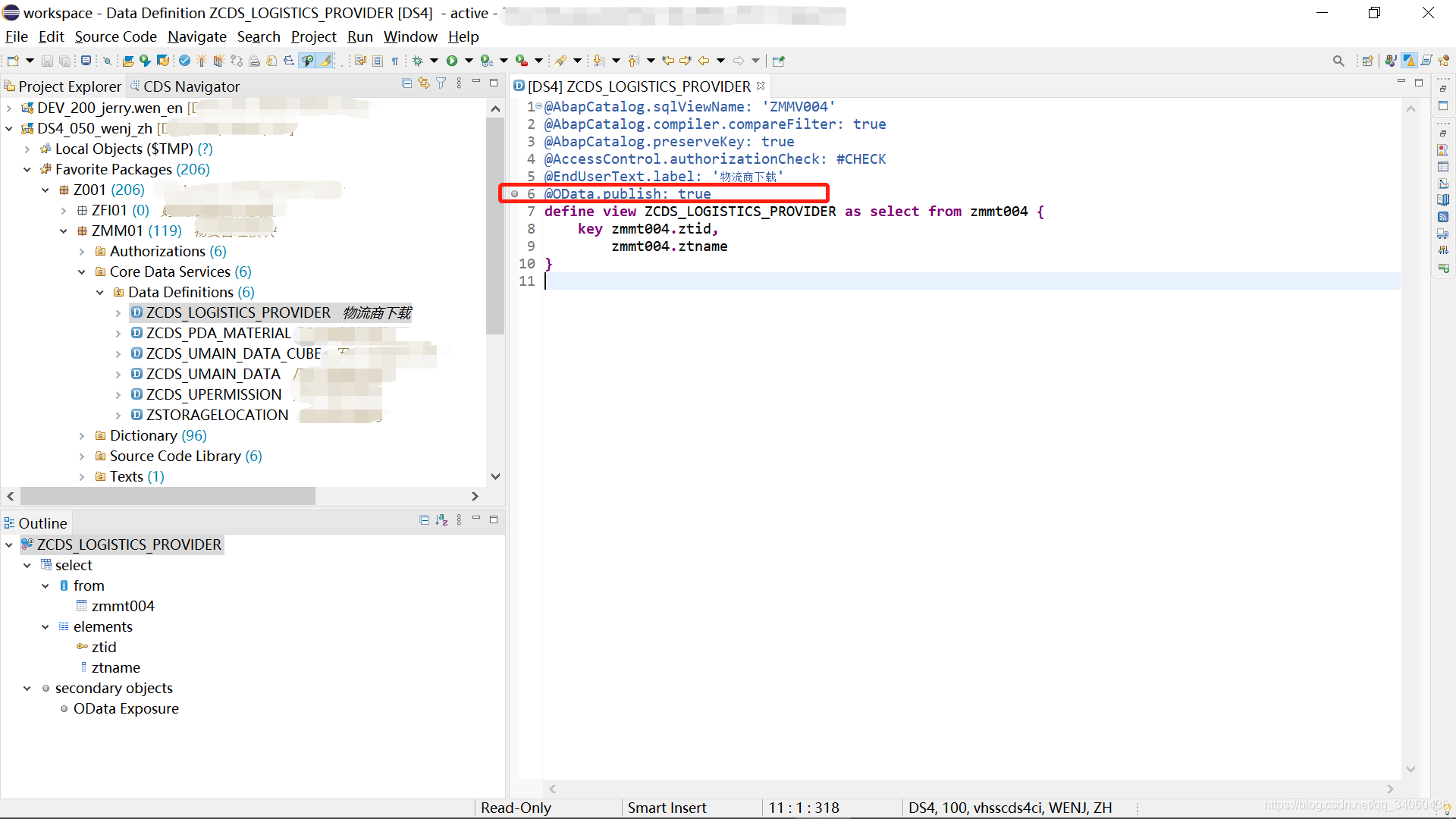This screenshot has height=819, width=1456.
Task: Click the Save All toolbar icon
Action: [64, 61]
